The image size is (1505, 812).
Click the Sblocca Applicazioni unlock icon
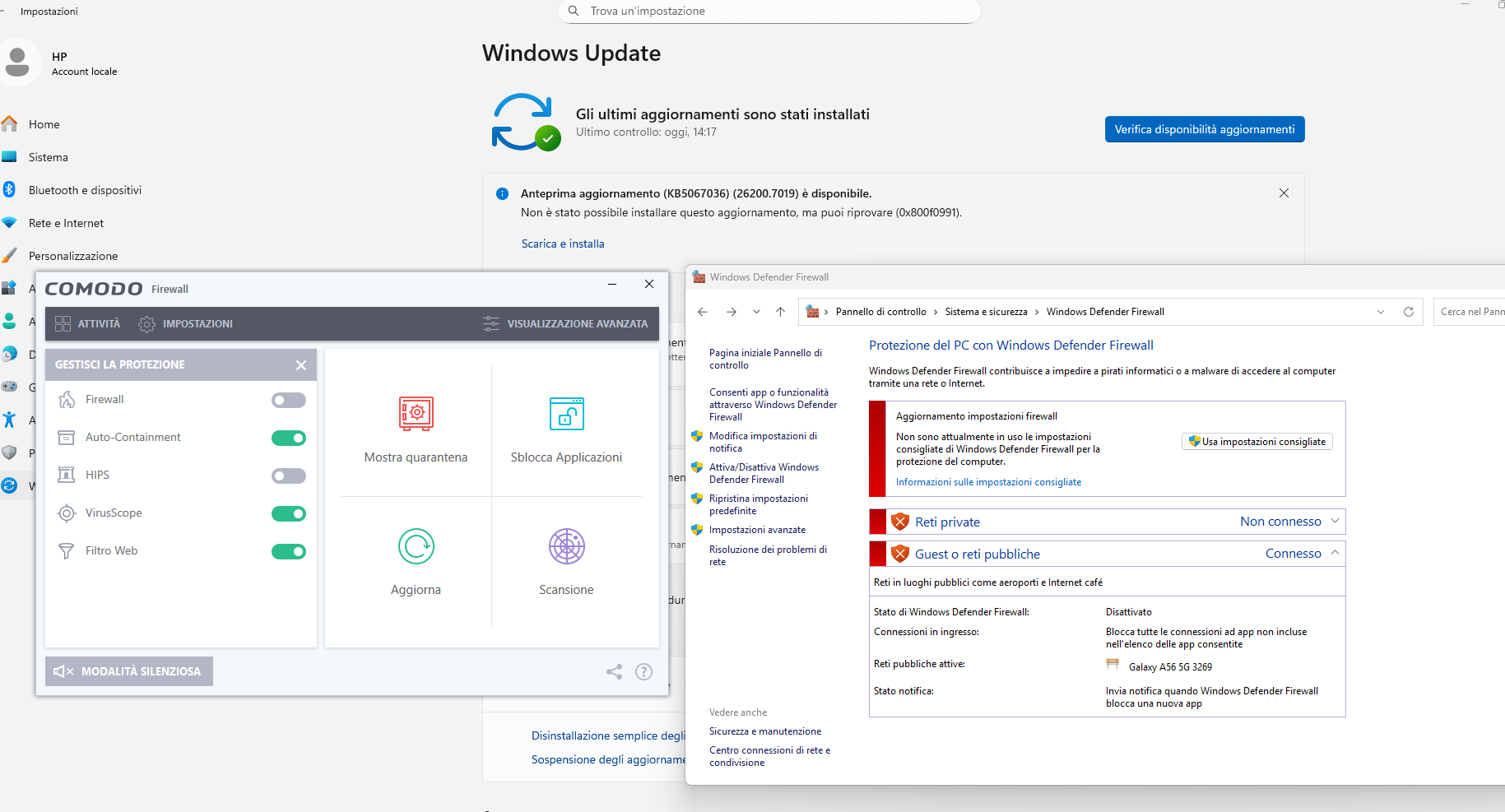point(566,413)
